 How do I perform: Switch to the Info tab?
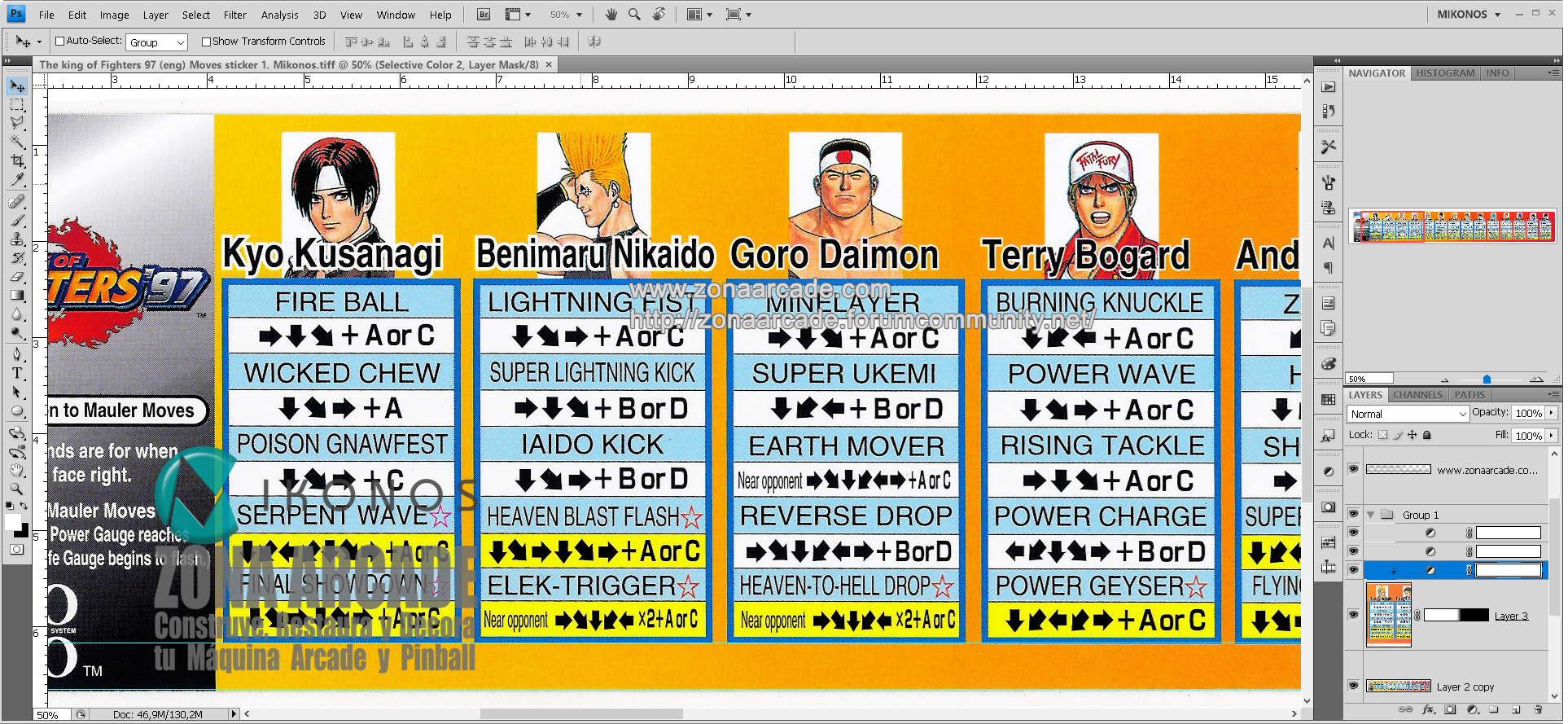1497,73
